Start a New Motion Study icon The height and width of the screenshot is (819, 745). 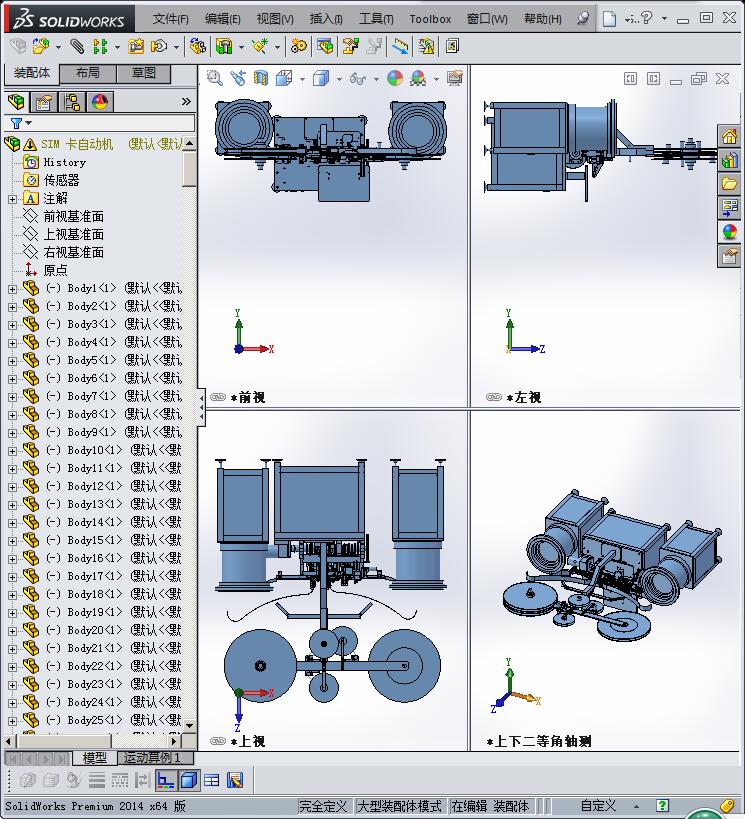click(299, 47)
